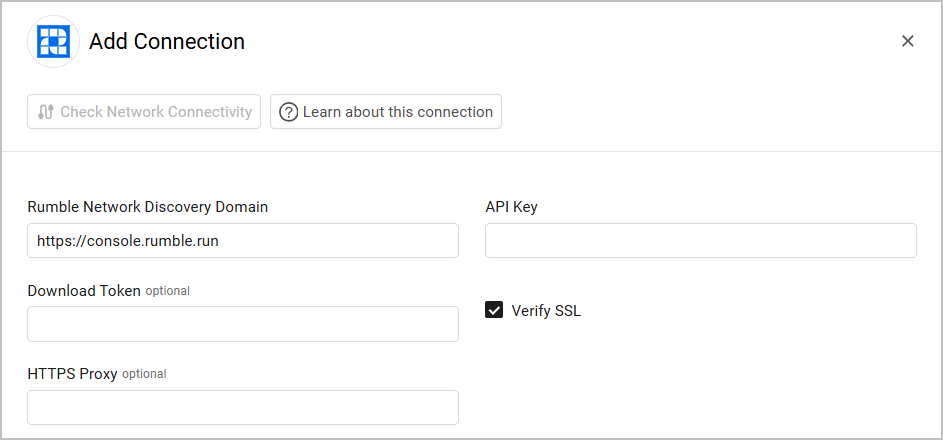Click the Download Token label
This screenshot has height=440, width=943.
[x=84, y=291]
